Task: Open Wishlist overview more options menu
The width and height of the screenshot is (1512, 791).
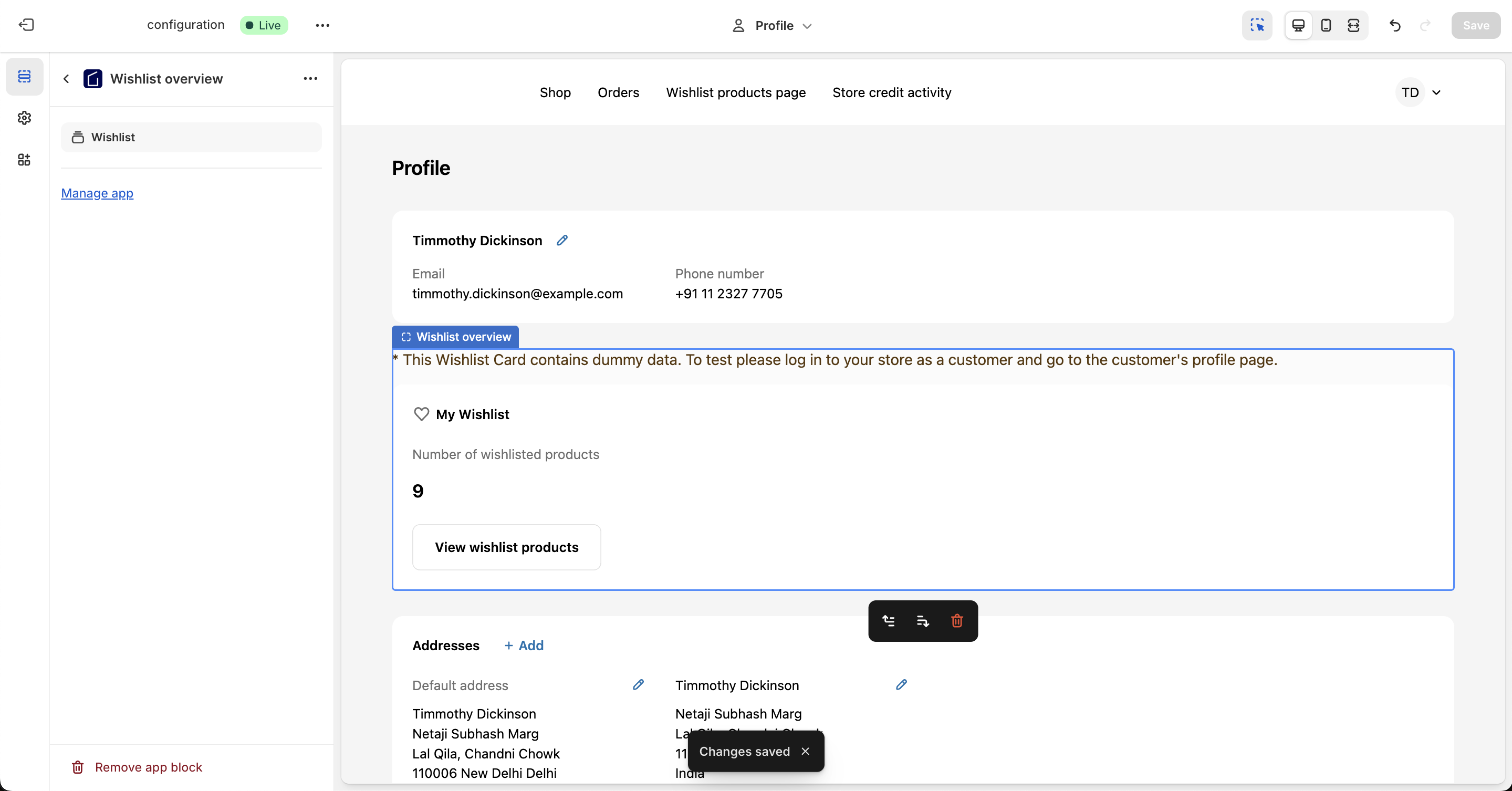Action: [x=310, y=78]
